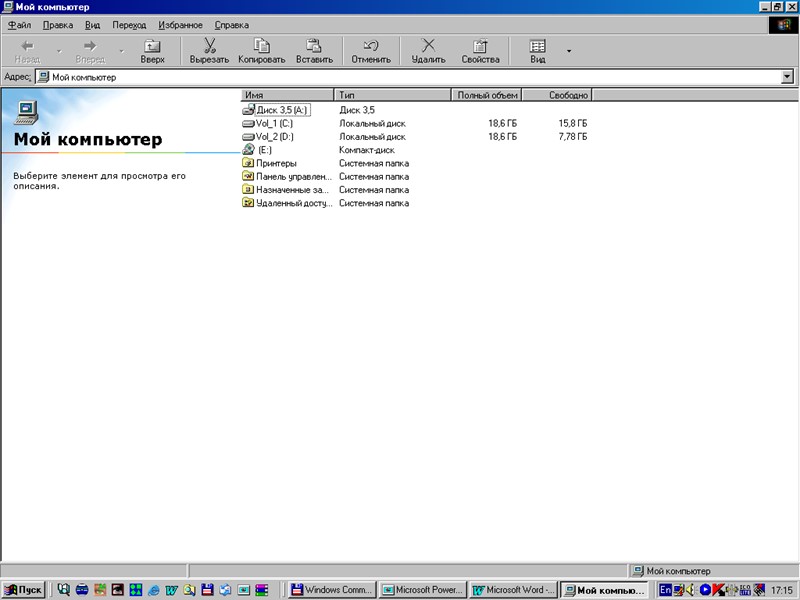Select the Панель управления folder
The image size is (800, 600).
[287, 177]
